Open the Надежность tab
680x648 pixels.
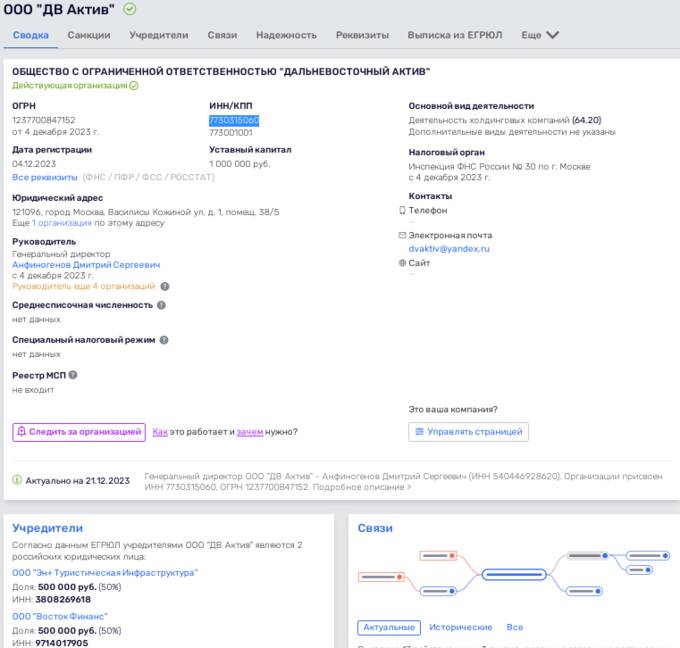point(286,35)
